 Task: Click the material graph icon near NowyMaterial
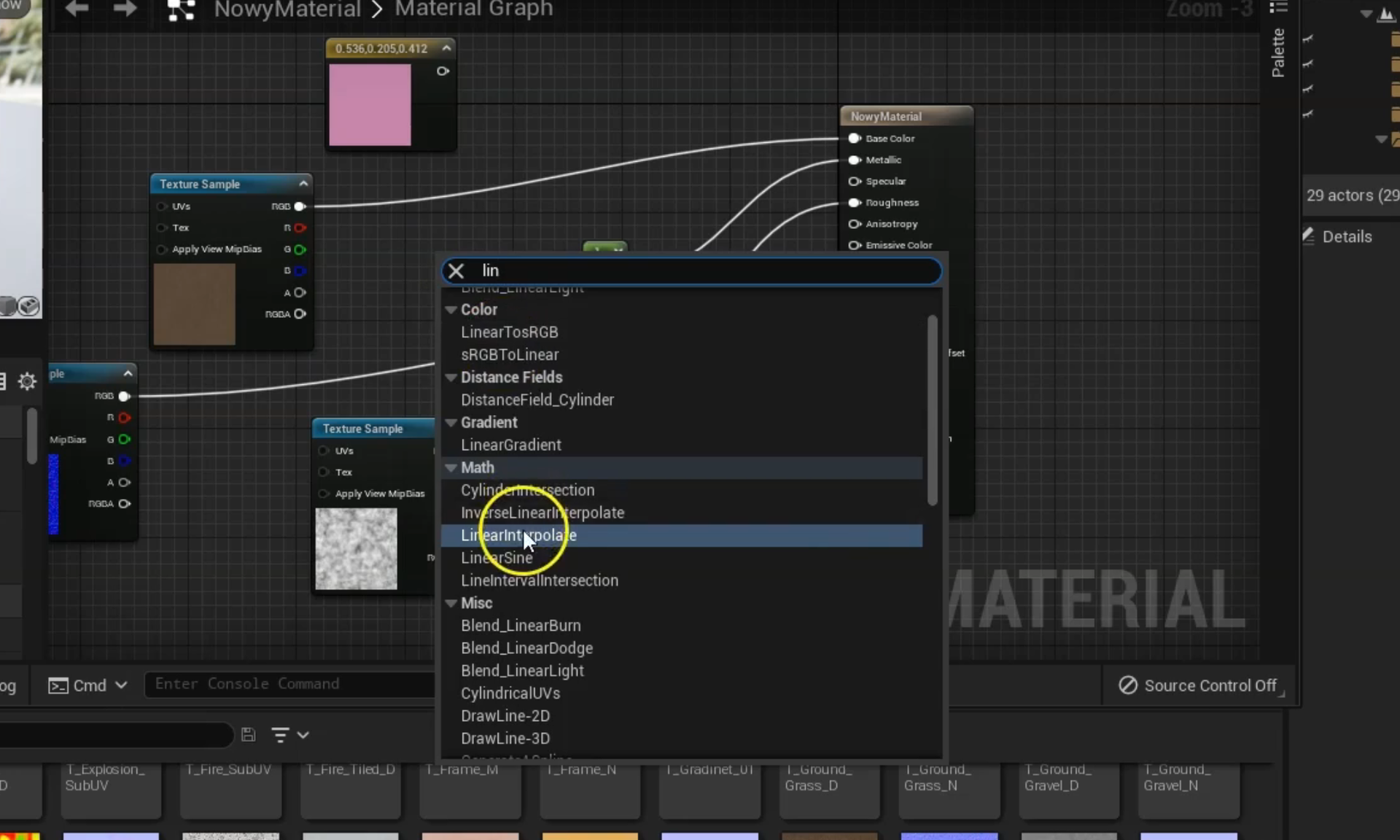click(181, 9)
